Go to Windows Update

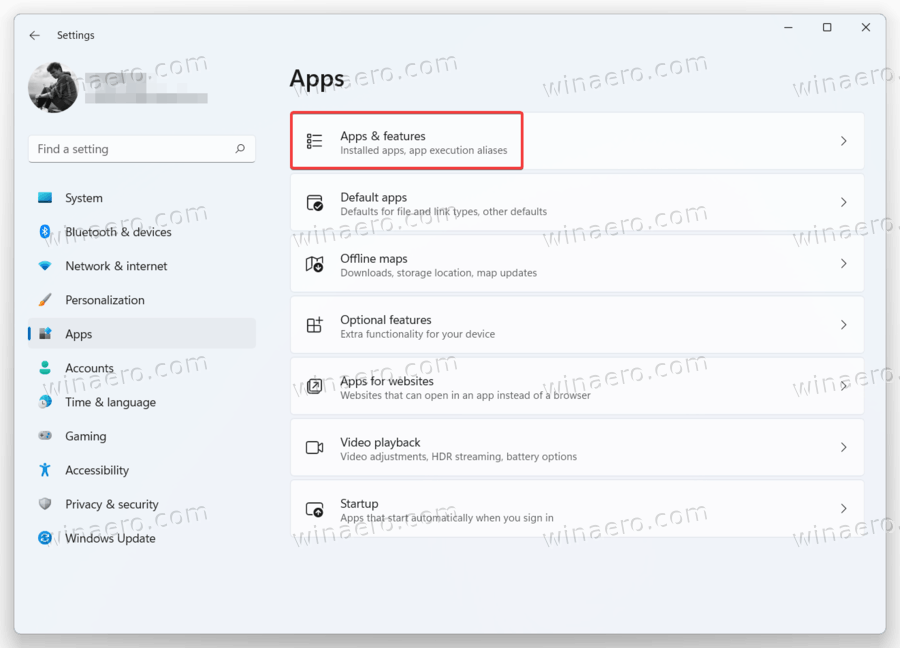142,538
